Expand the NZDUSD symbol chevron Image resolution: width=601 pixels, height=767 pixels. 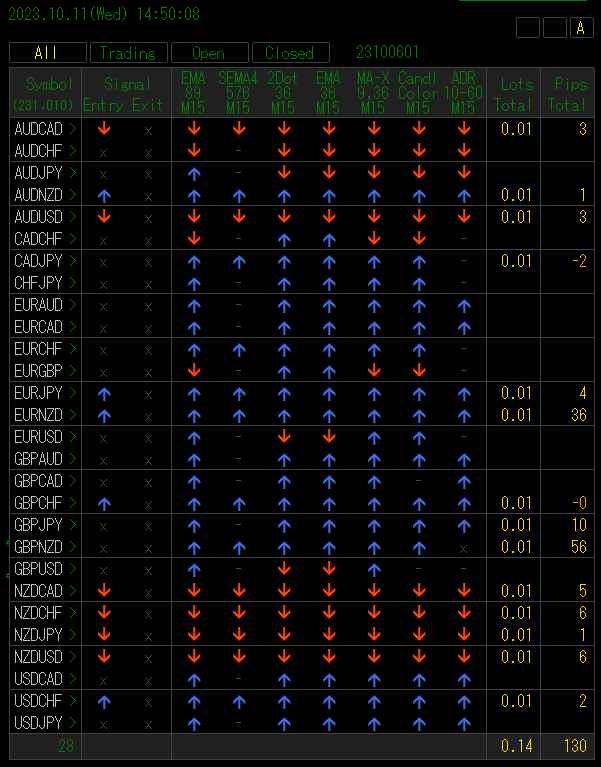(x=73, y=657)
